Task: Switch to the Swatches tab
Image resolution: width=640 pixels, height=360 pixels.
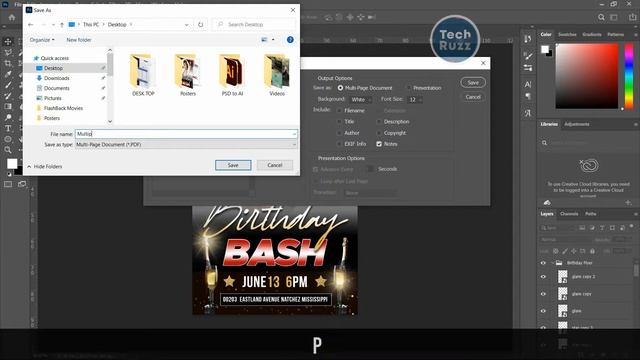Action: 567,35
